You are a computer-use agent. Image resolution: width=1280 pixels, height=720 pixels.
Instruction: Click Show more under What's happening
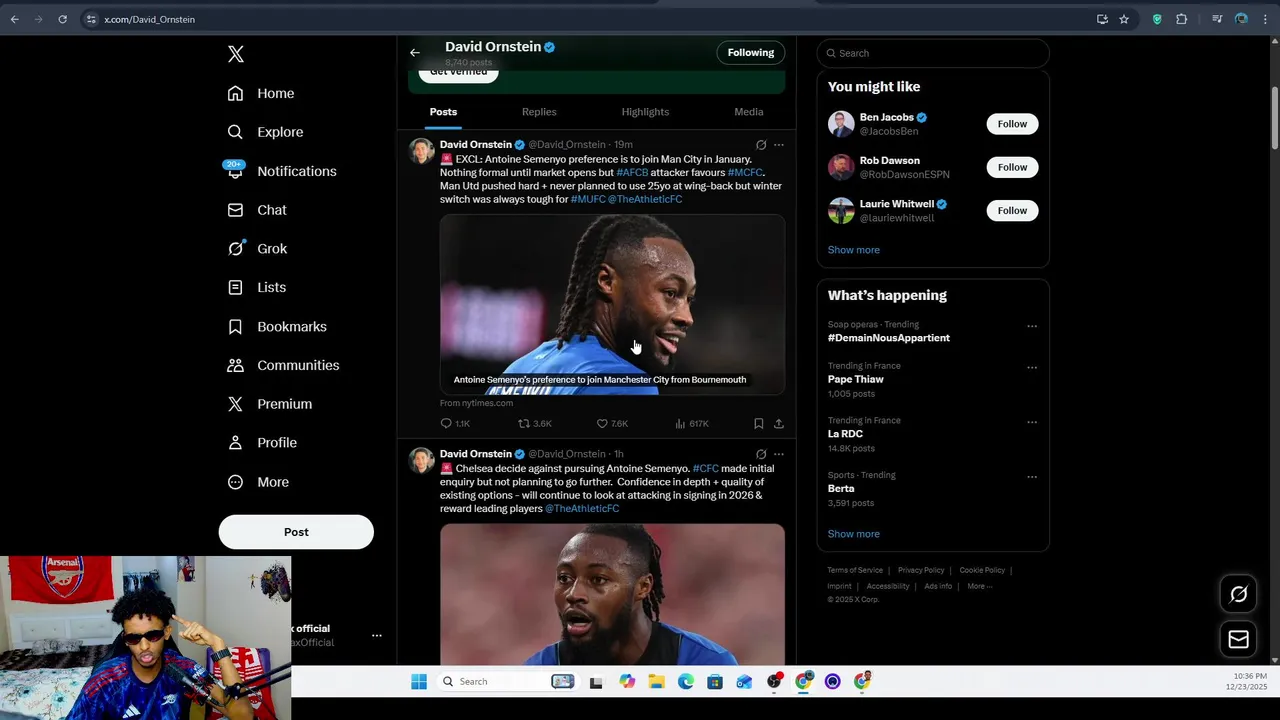pyautogui.click(x=854, y=534)
